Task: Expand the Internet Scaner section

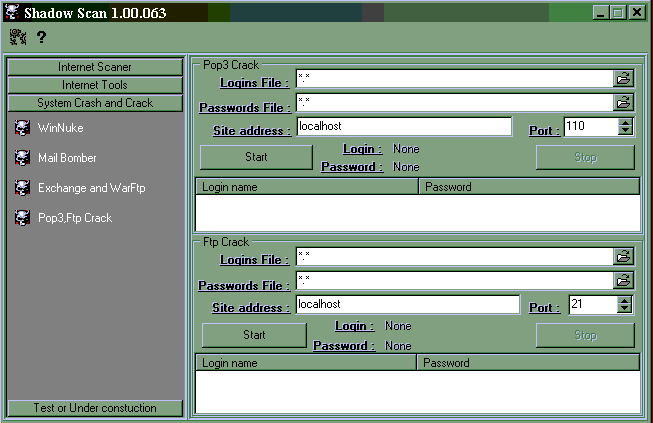Action: click(95, 67)
